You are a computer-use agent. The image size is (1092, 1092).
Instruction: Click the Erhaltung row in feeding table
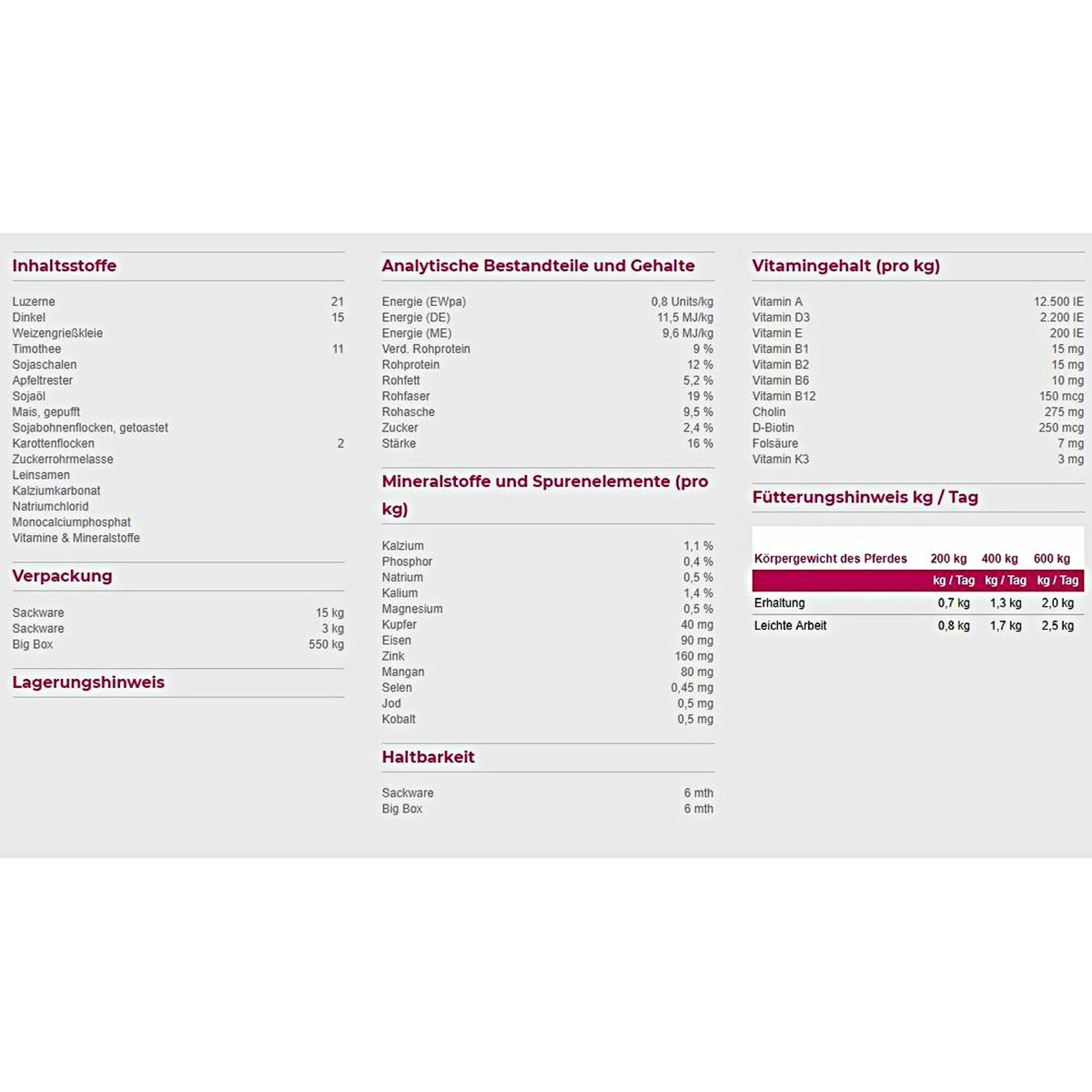[918, 603]
